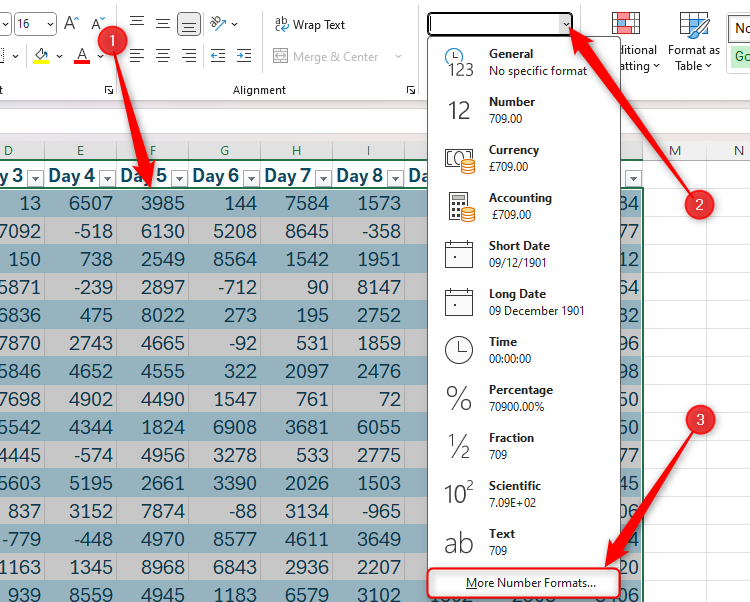
Task: Open the number format dropdown arrow
Action: click(566, 24)
